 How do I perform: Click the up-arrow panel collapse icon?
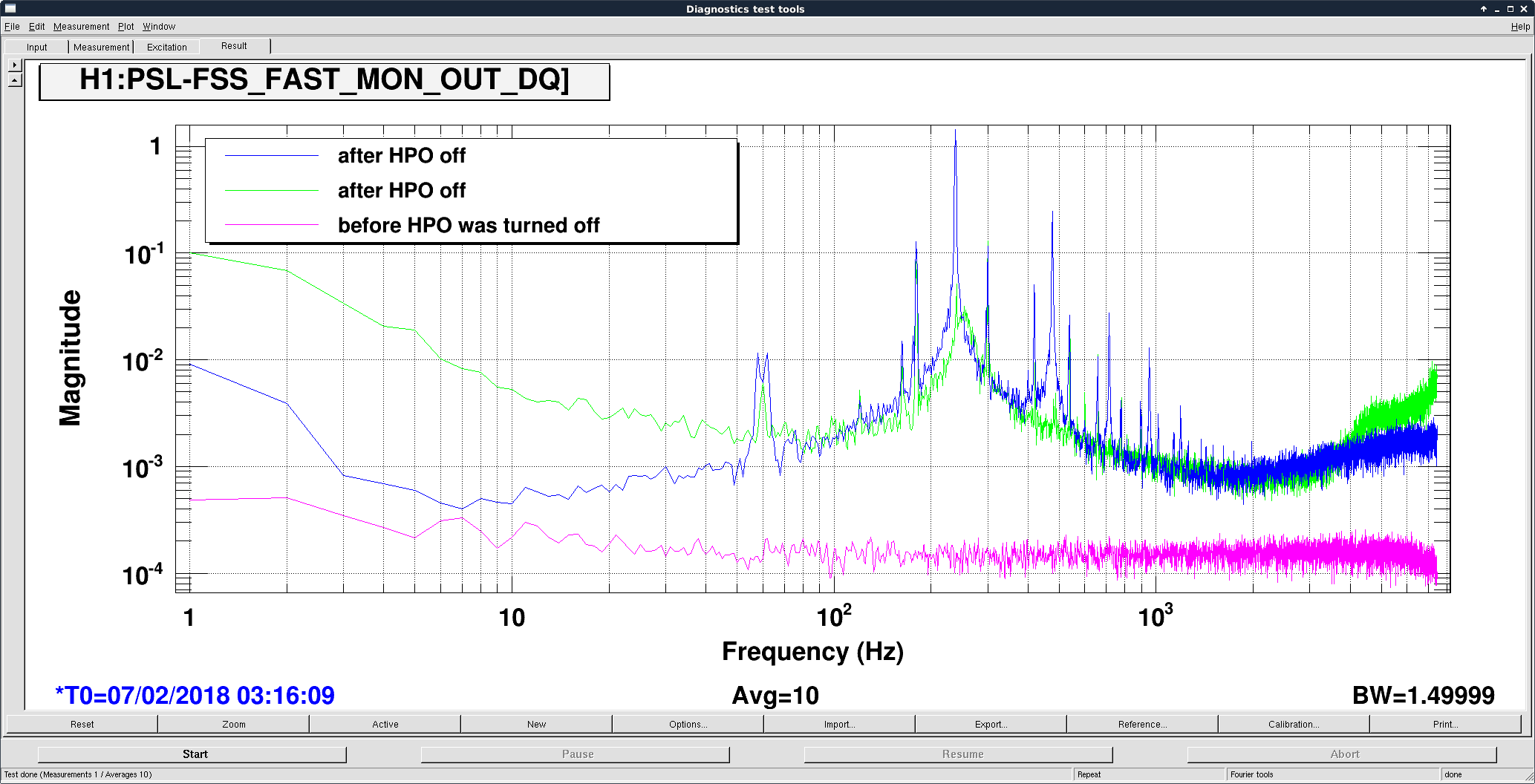(x=14, y=79)
